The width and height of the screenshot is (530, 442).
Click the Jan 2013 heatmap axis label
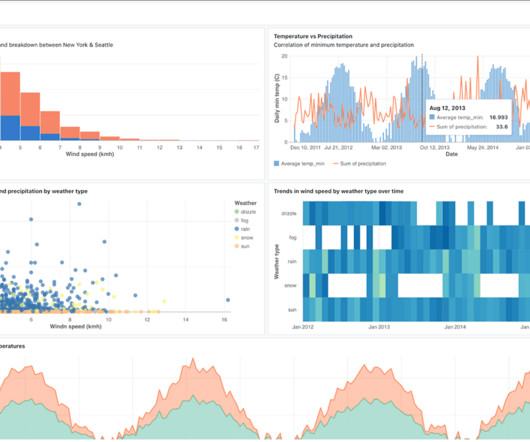379,327
